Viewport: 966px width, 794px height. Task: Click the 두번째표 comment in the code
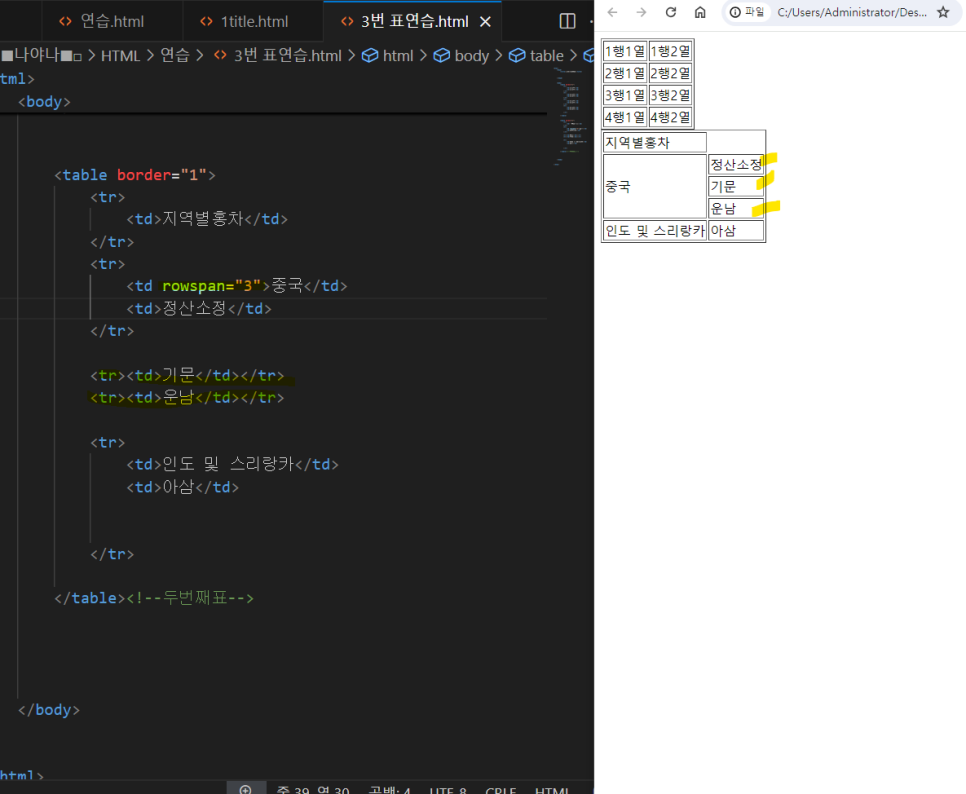[x=190, y=598]
